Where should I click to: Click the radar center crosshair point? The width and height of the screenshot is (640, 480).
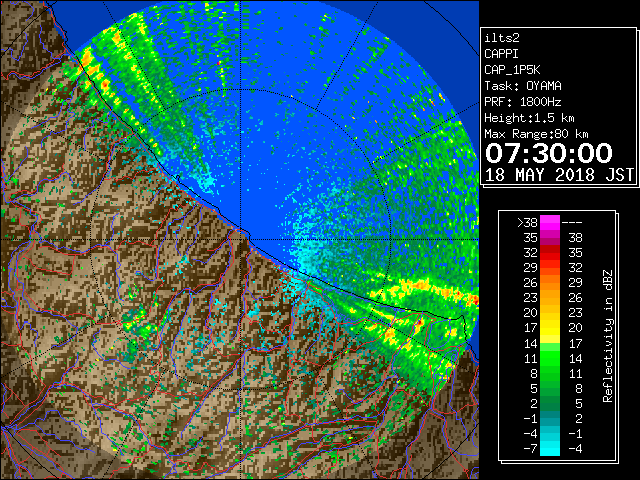240,240
